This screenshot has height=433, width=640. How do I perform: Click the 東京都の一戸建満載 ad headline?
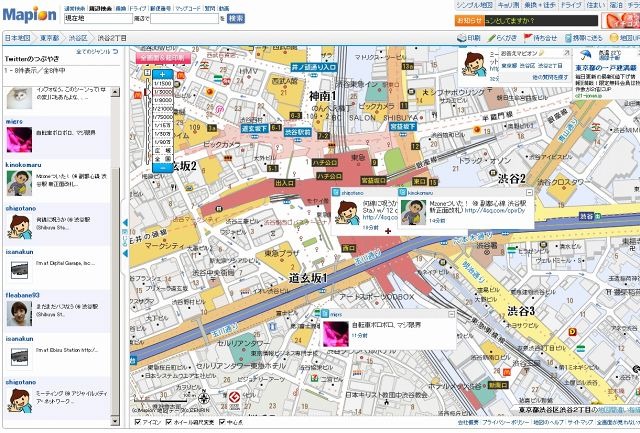(606, 68)
